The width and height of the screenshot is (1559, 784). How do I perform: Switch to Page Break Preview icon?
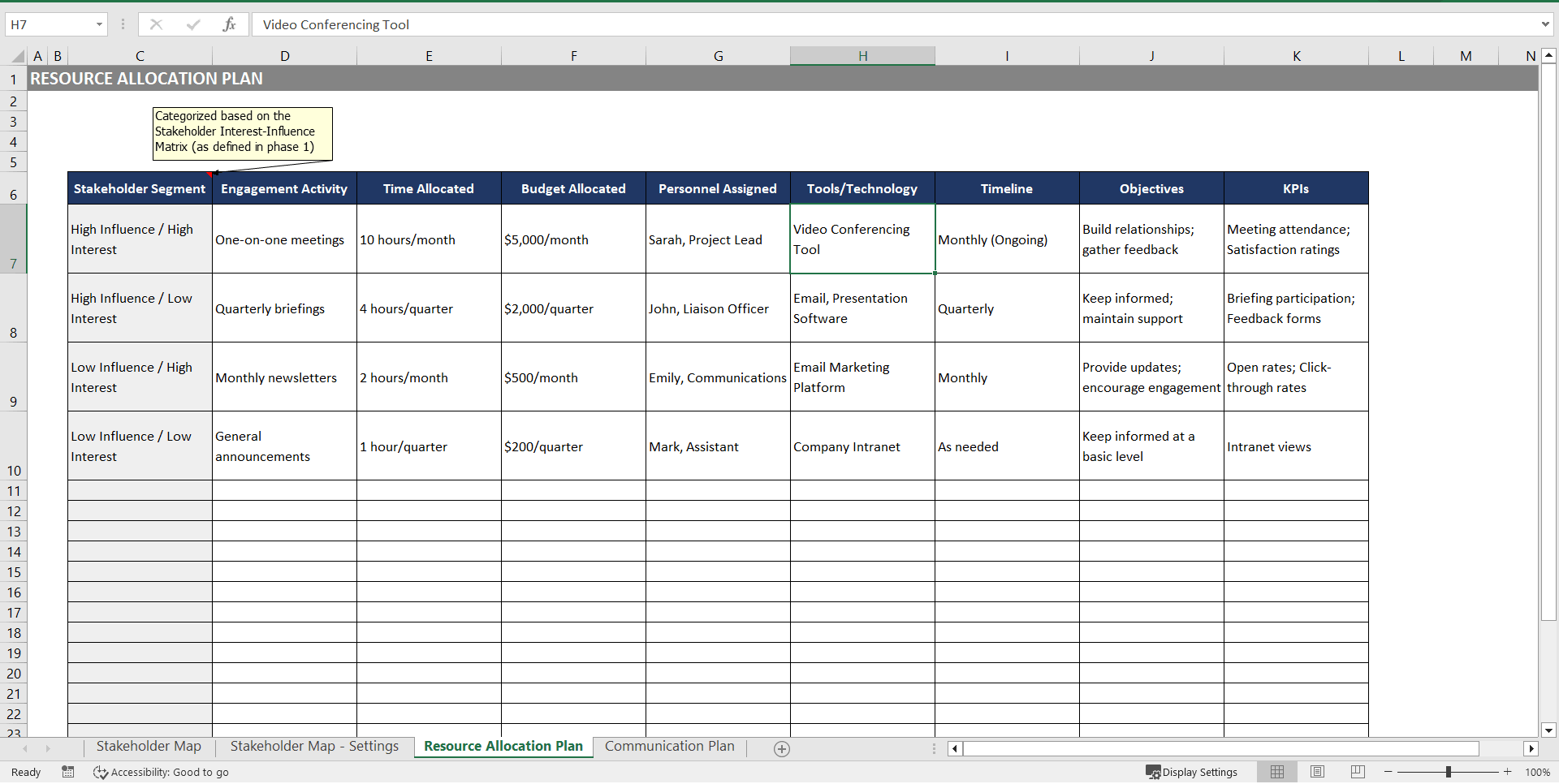point(1358,772)
